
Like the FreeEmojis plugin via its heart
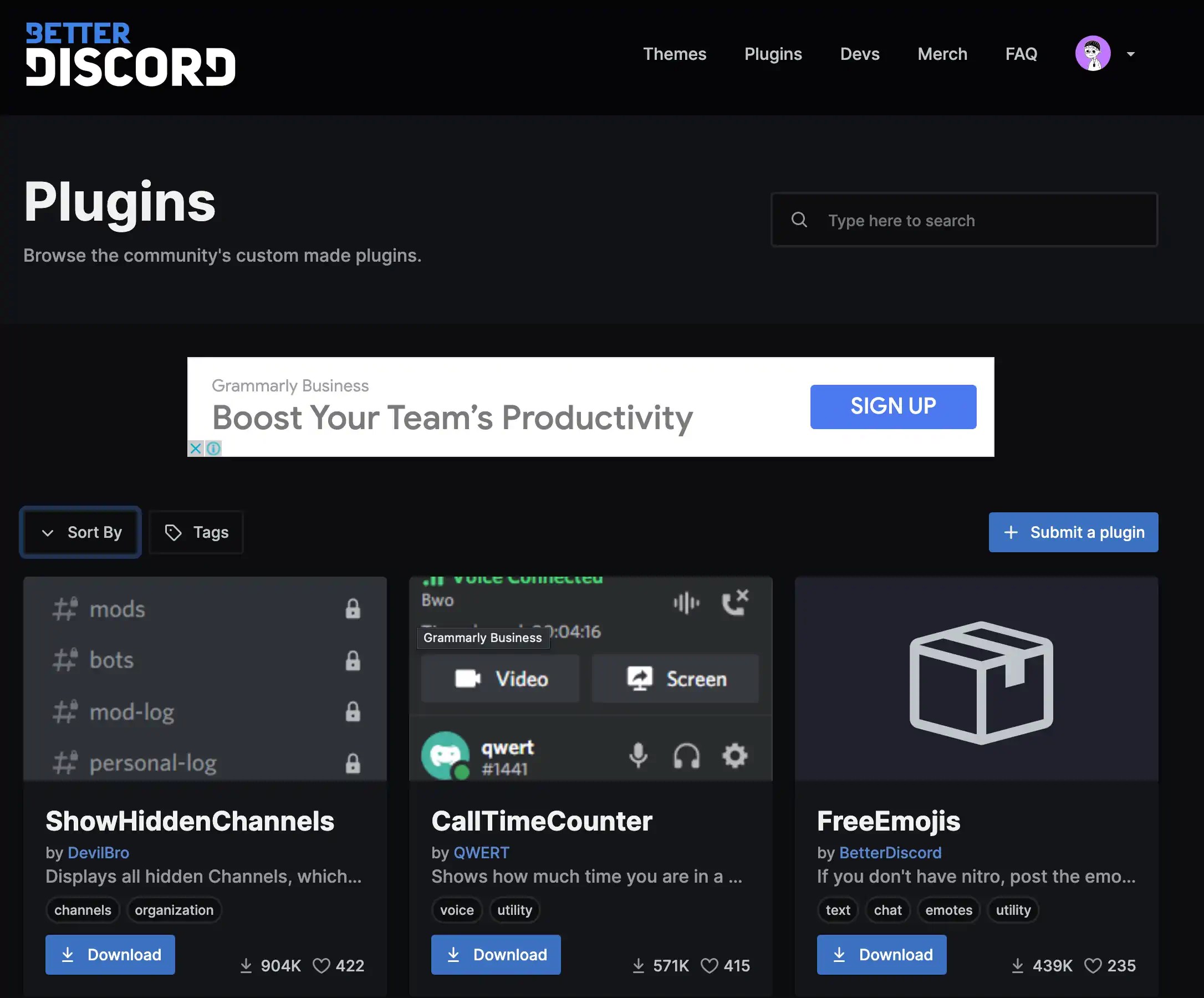coord(1094,965)
